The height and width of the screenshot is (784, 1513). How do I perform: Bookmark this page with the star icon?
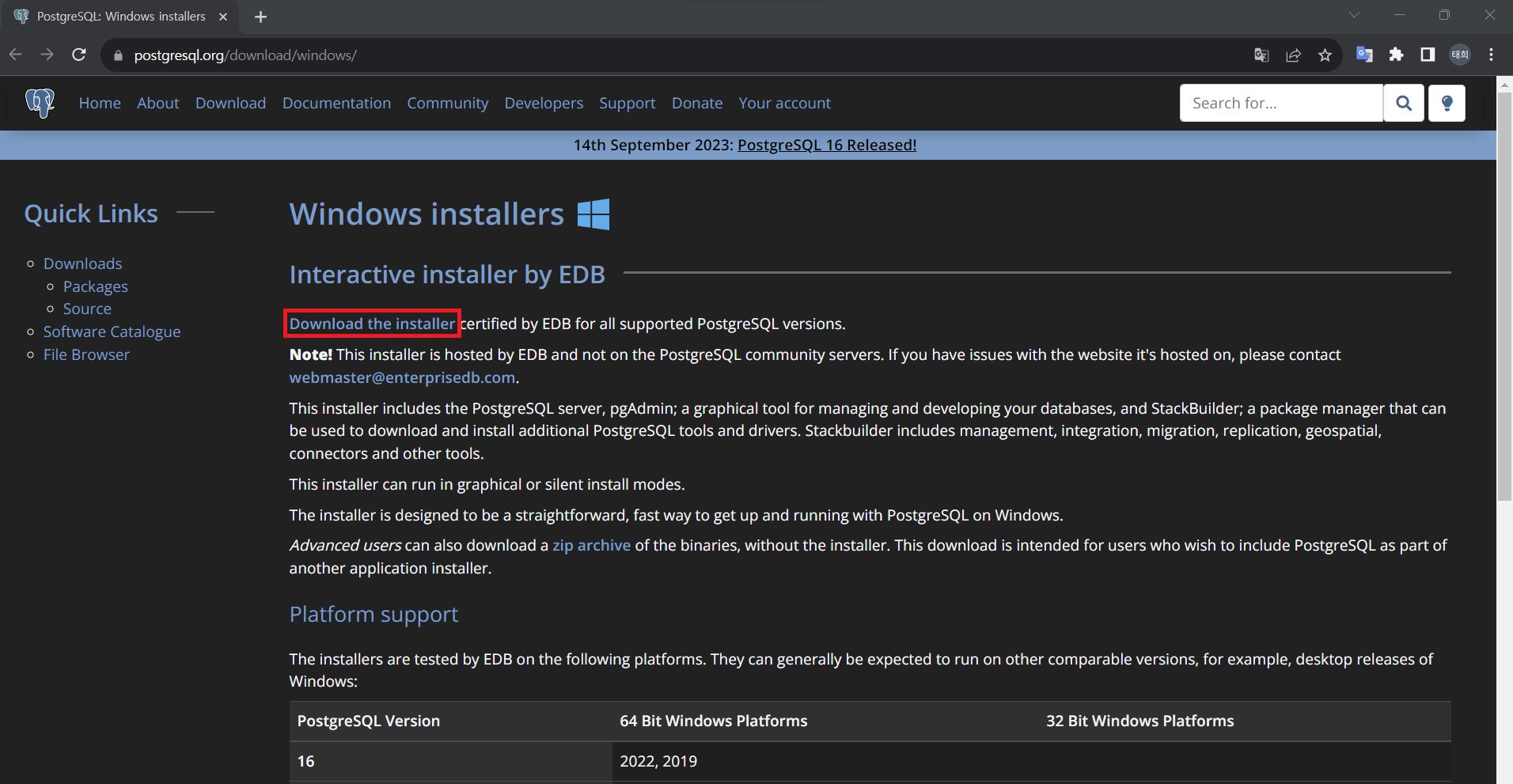(1325, 55)
